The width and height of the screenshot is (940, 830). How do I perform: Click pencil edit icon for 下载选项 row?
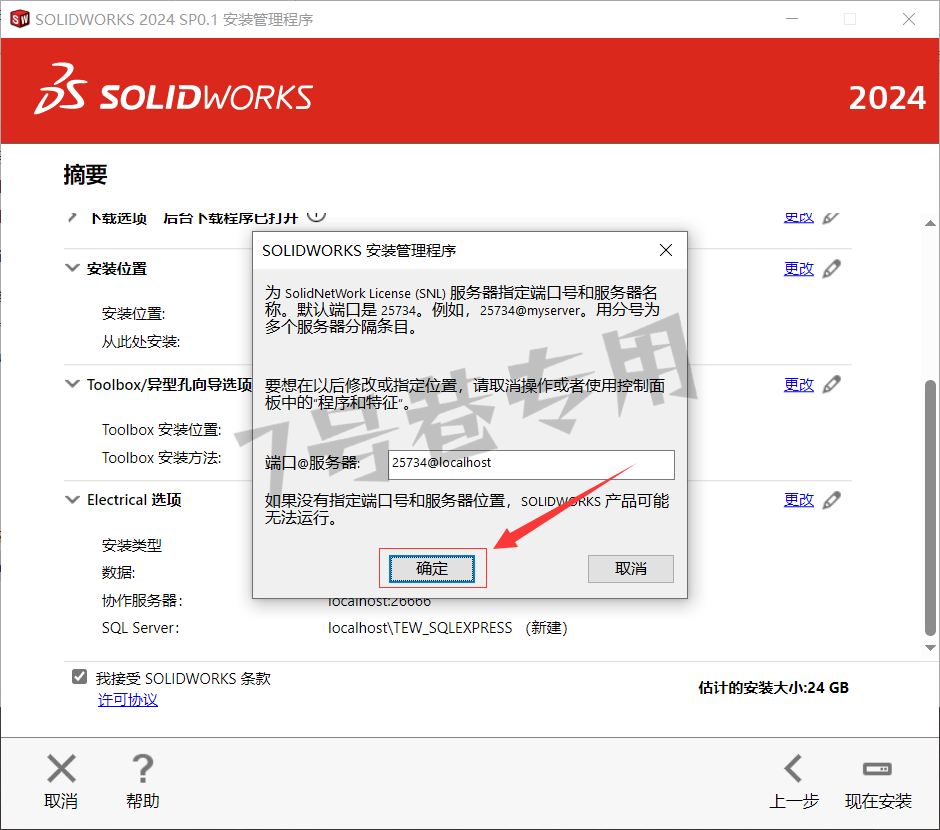pos(831,218)
